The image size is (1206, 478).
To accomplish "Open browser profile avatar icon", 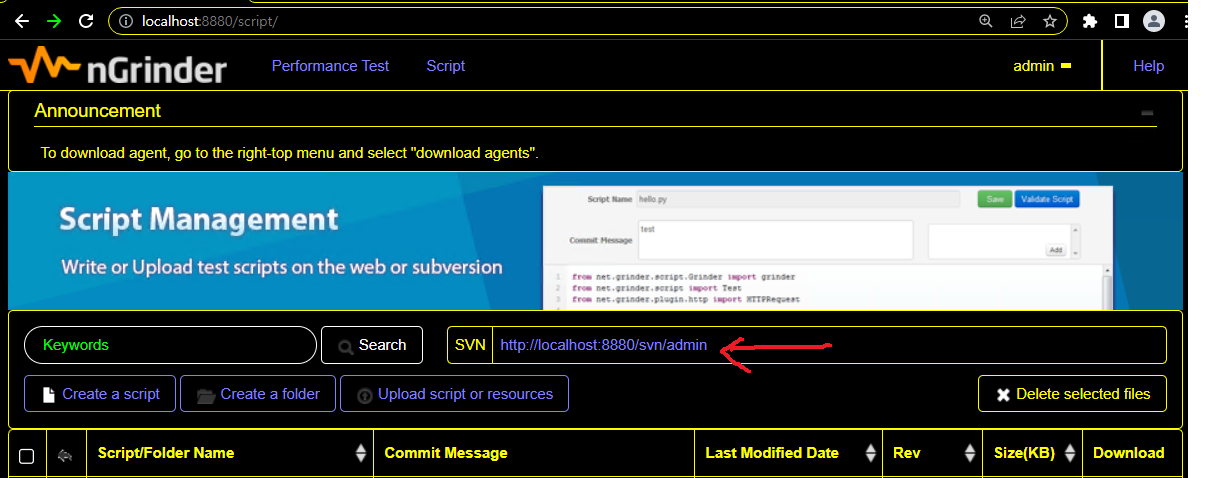I will (1154, 20).
